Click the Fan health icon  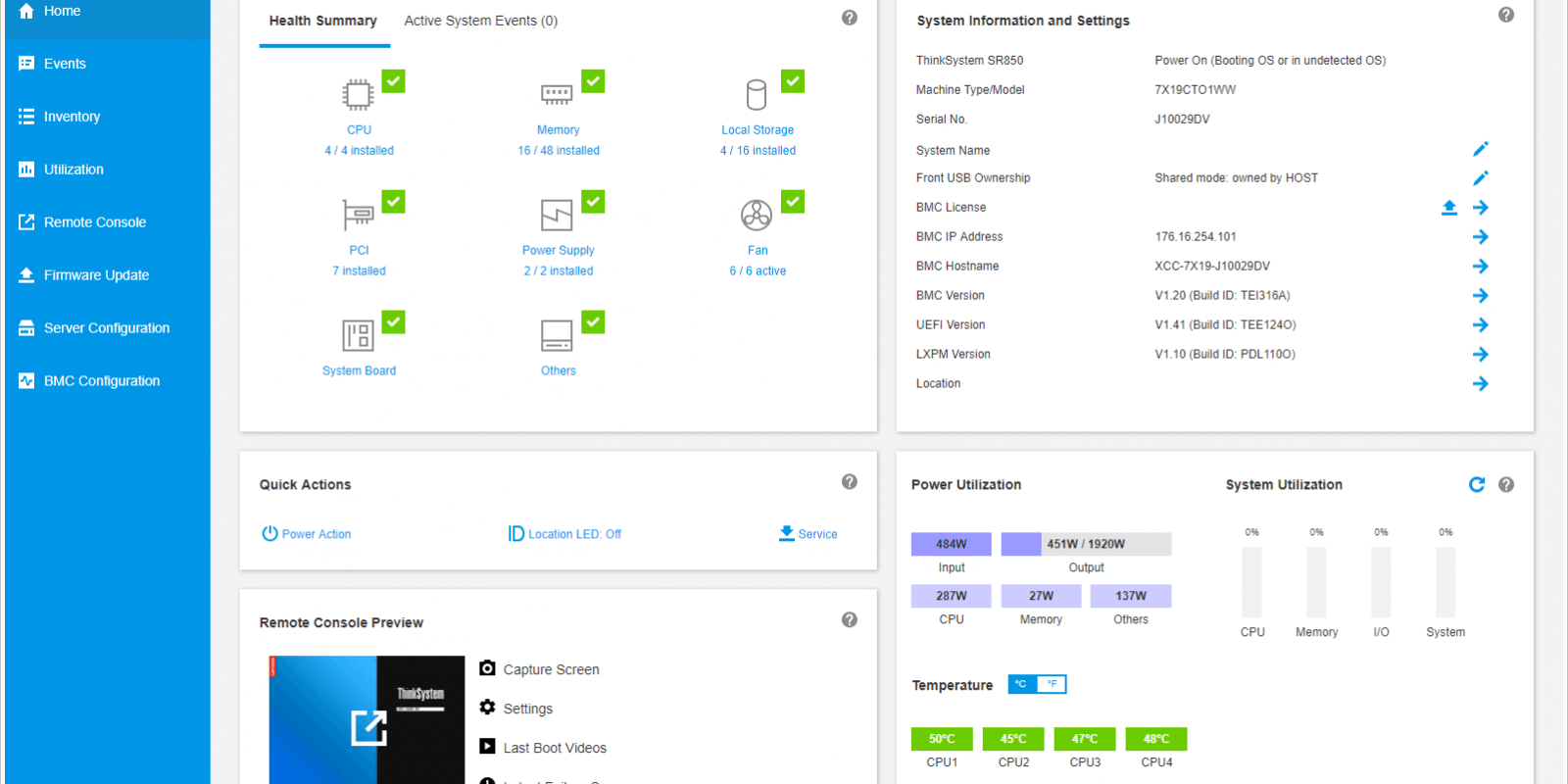point(757,215)
